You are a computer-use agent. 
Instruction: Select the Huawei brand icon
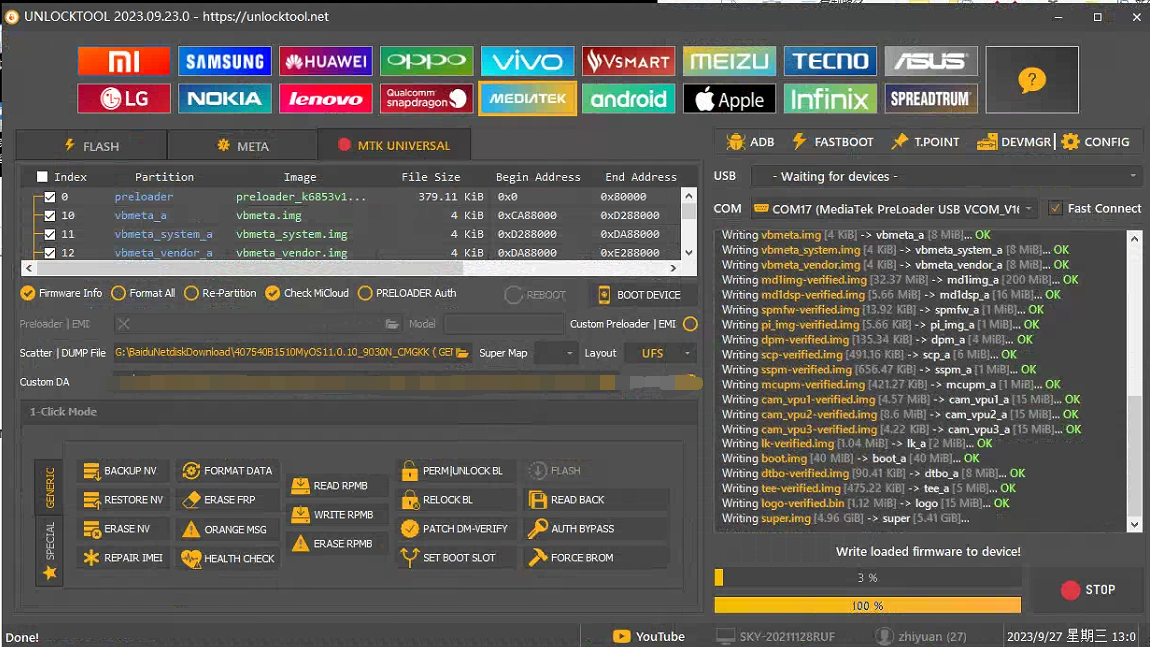tap(326, 61)
